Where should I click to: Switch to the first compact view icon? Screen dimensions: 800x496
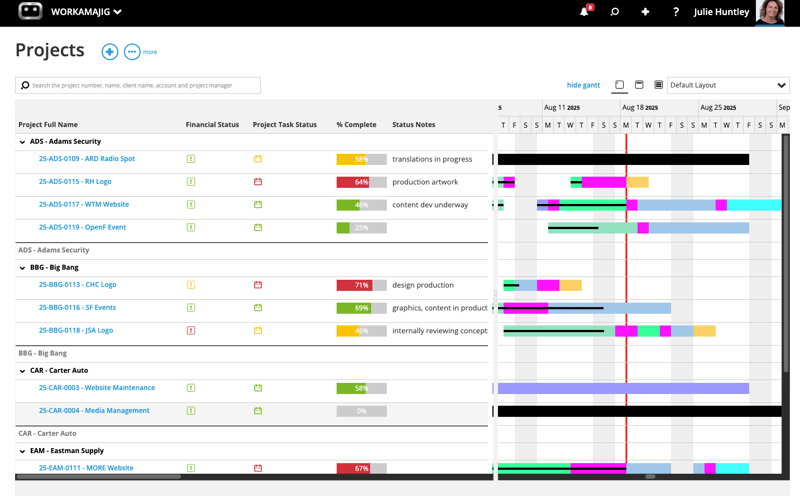[620, 85]
